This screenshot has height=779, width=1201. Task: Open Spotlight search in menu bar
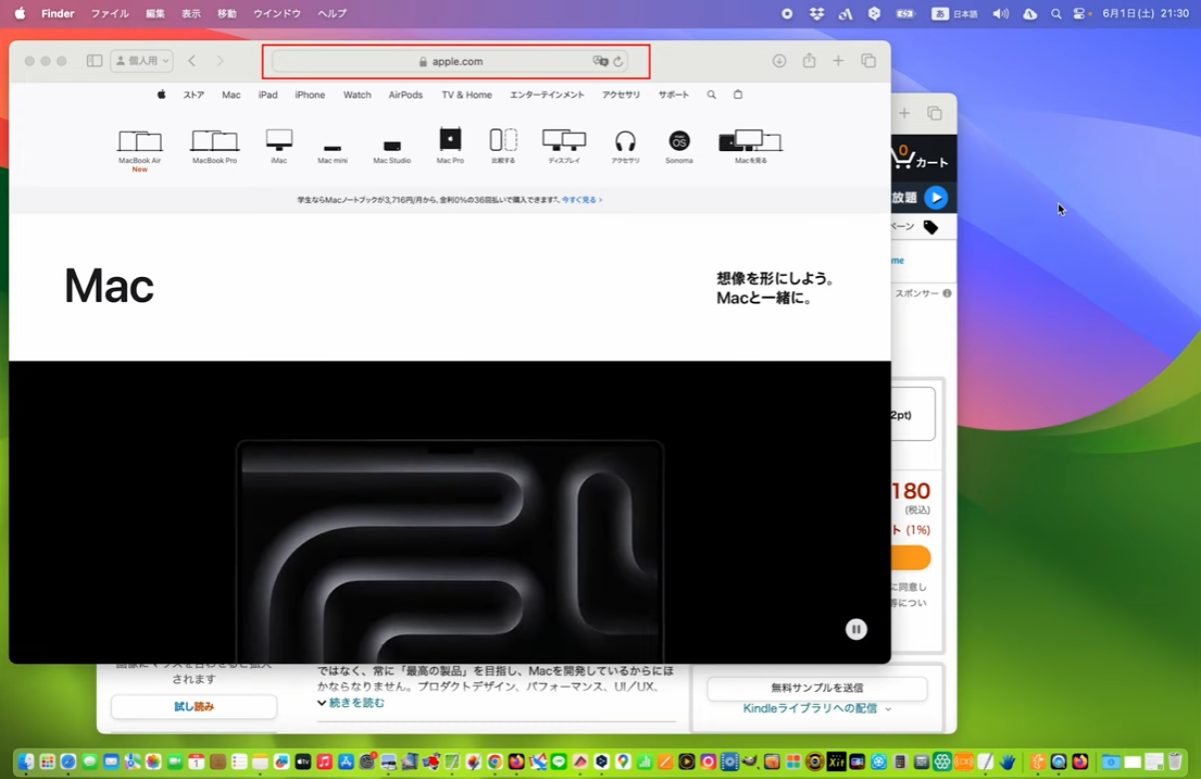[1056, 13]
